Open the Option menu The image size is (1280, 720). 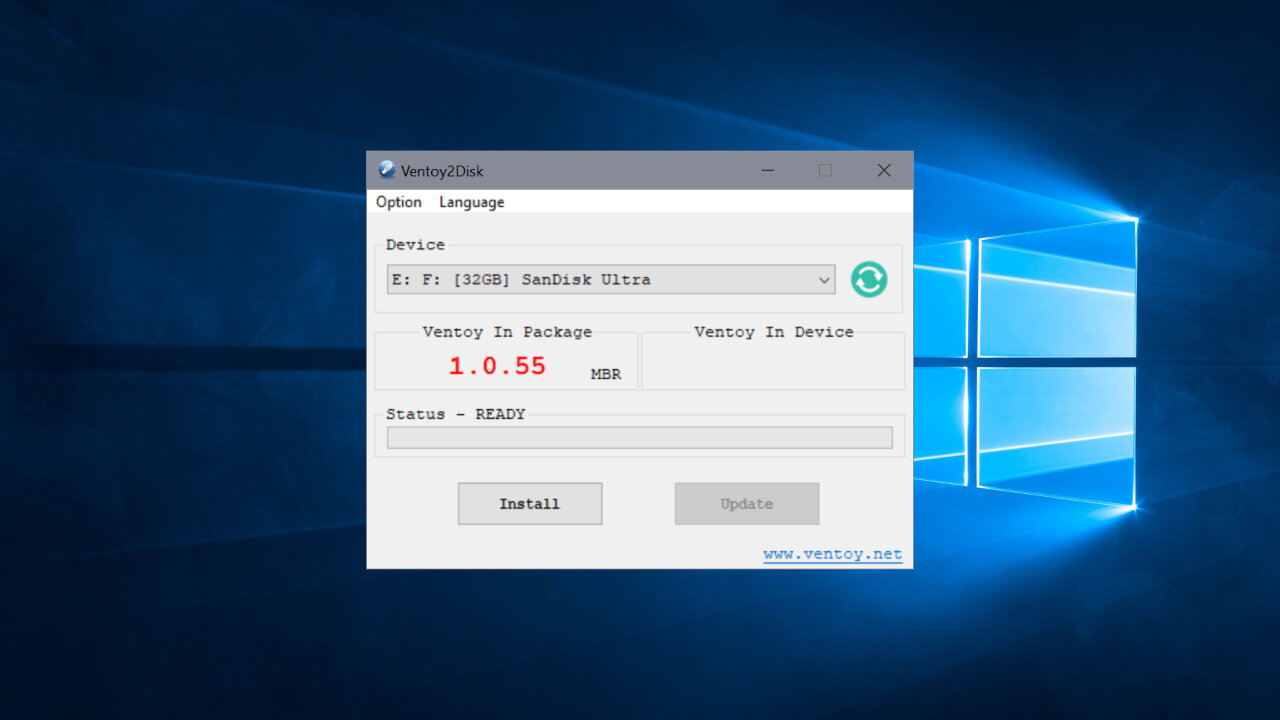[397, 202]
